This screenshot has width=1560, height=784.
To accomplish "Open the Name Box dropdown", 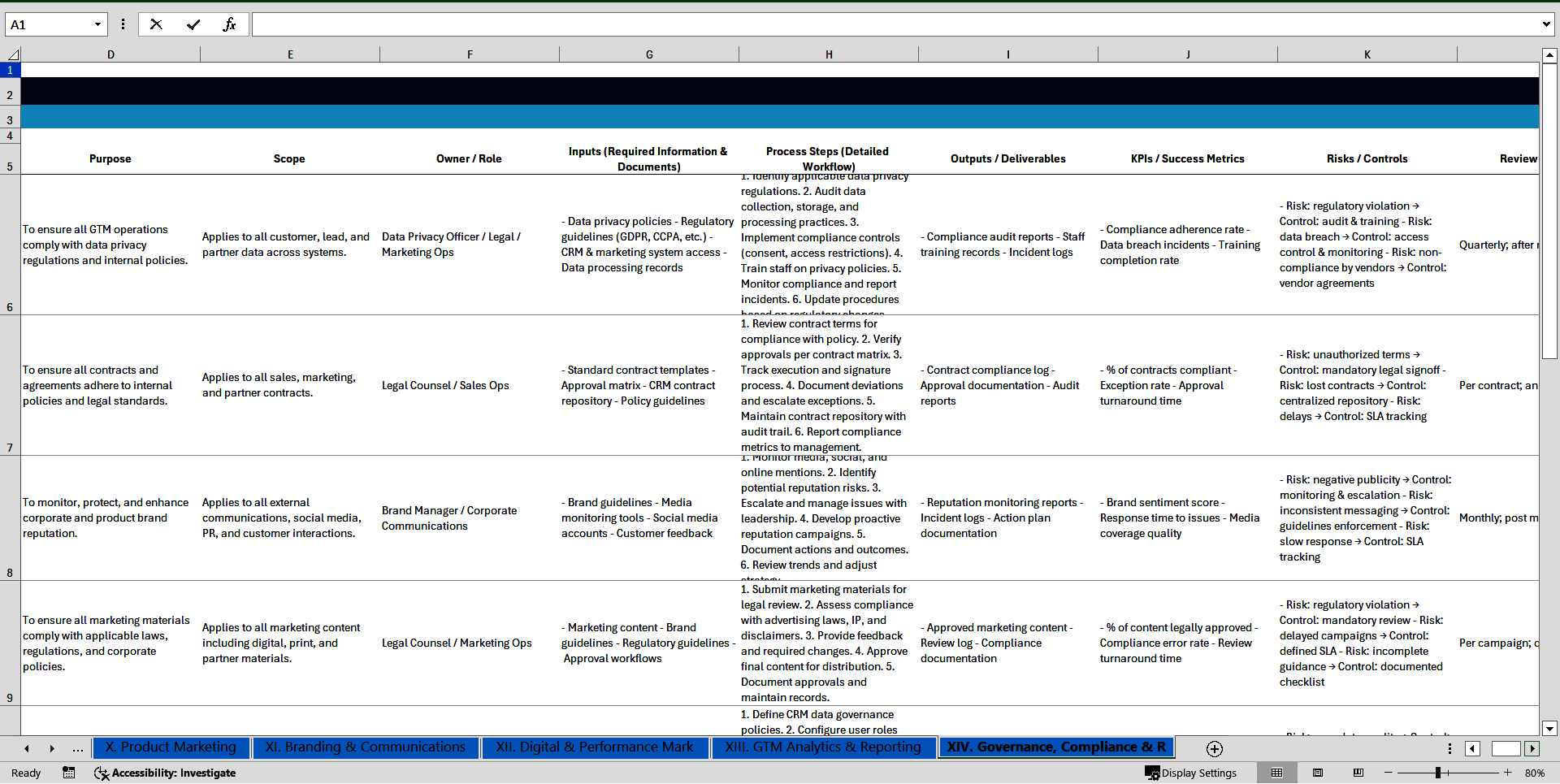I will (97, 24).
